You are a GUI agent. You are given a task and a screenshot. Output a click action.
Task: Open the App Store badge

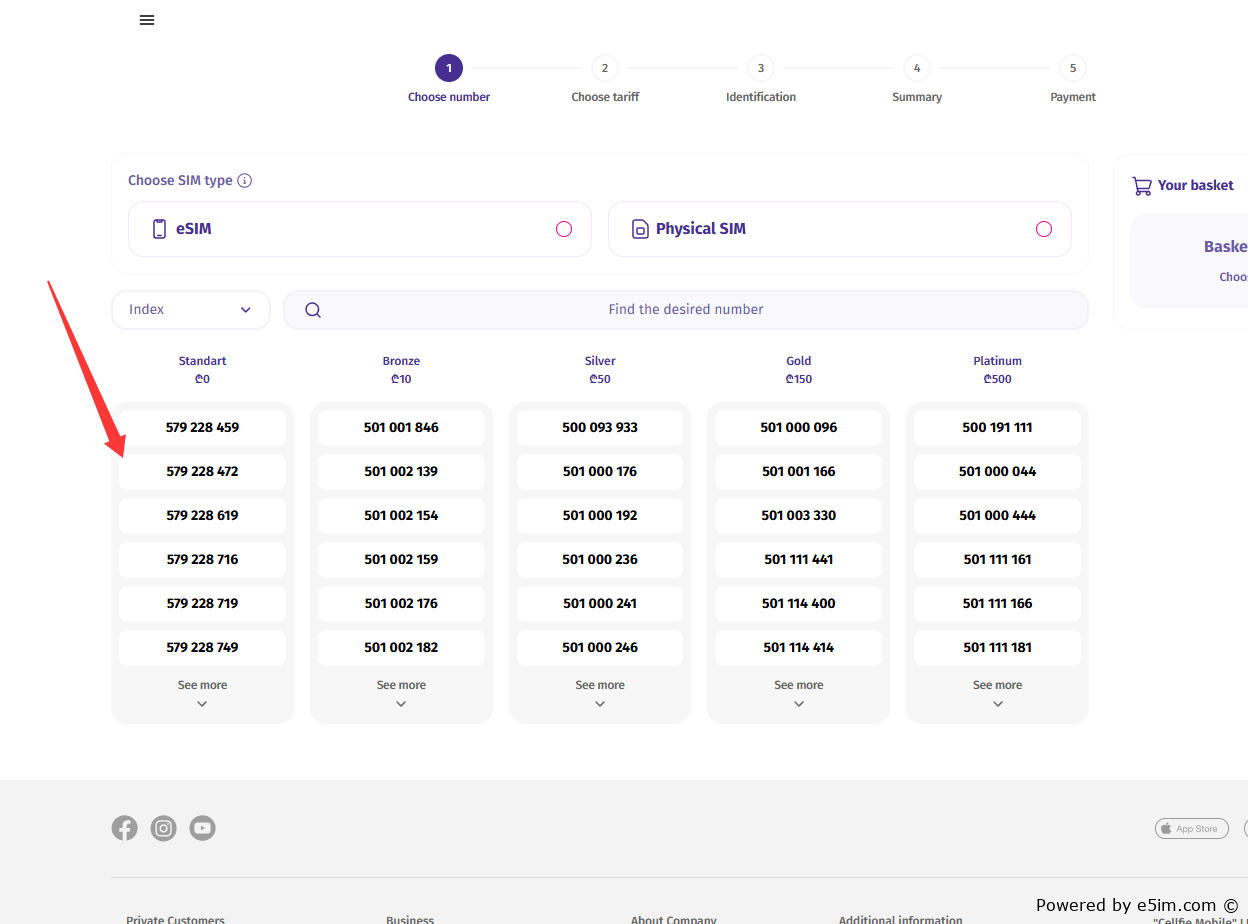pyautogui.click(x=1192, y=828)
